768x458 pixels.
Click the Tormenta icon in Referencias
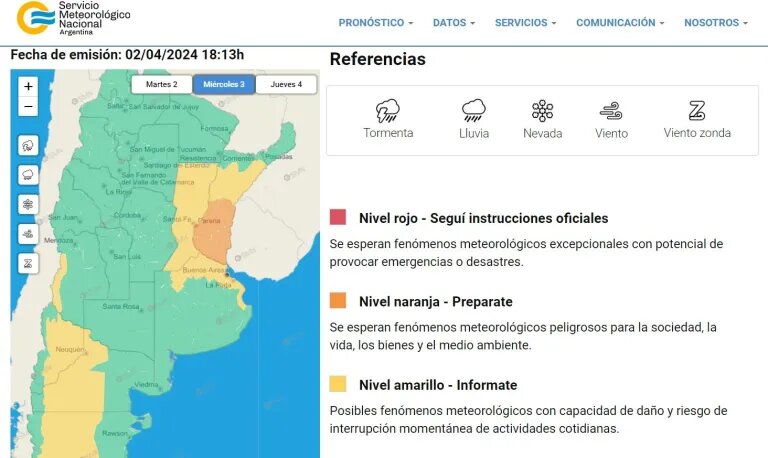click(388, 110)
